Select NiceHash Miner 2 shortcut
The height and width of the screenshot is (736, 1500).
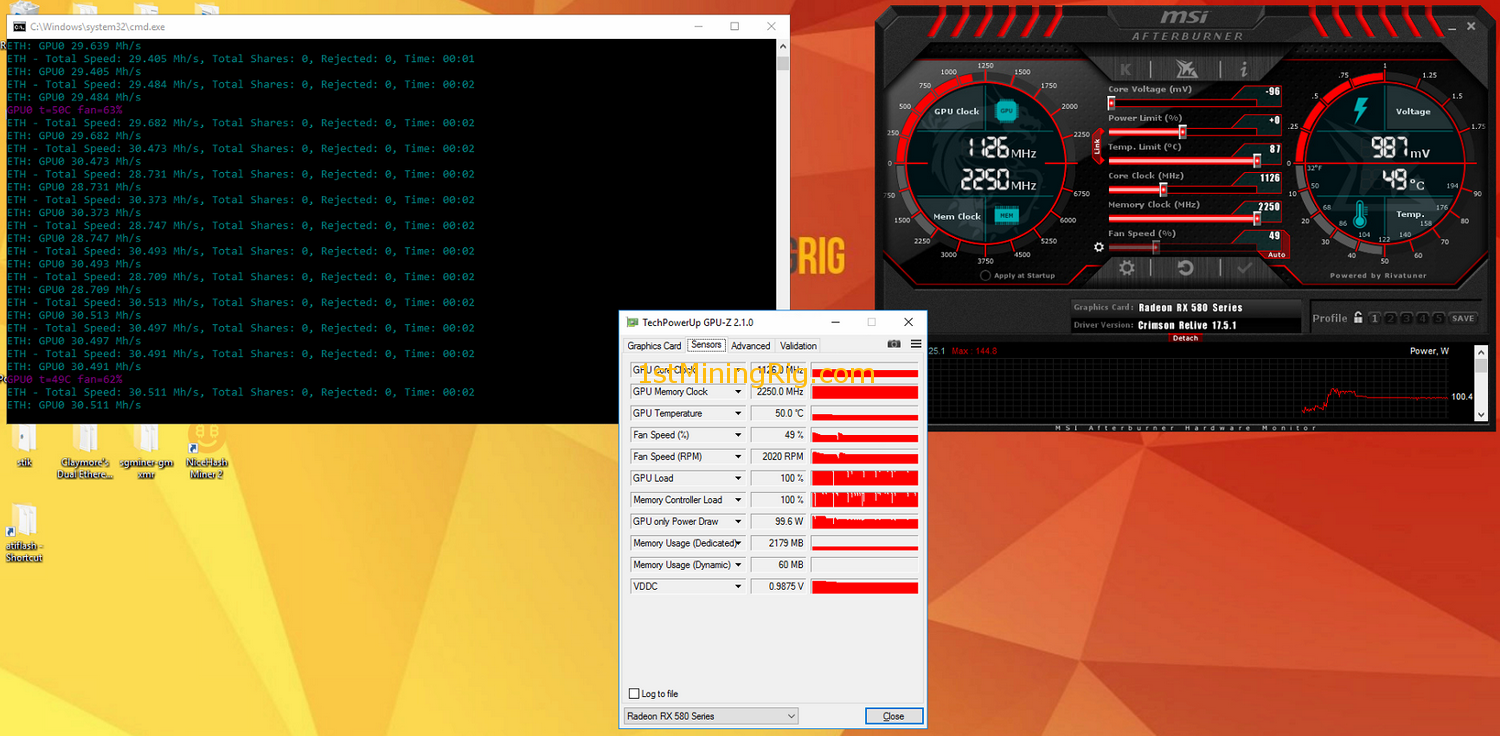click(x=205, y=451)
